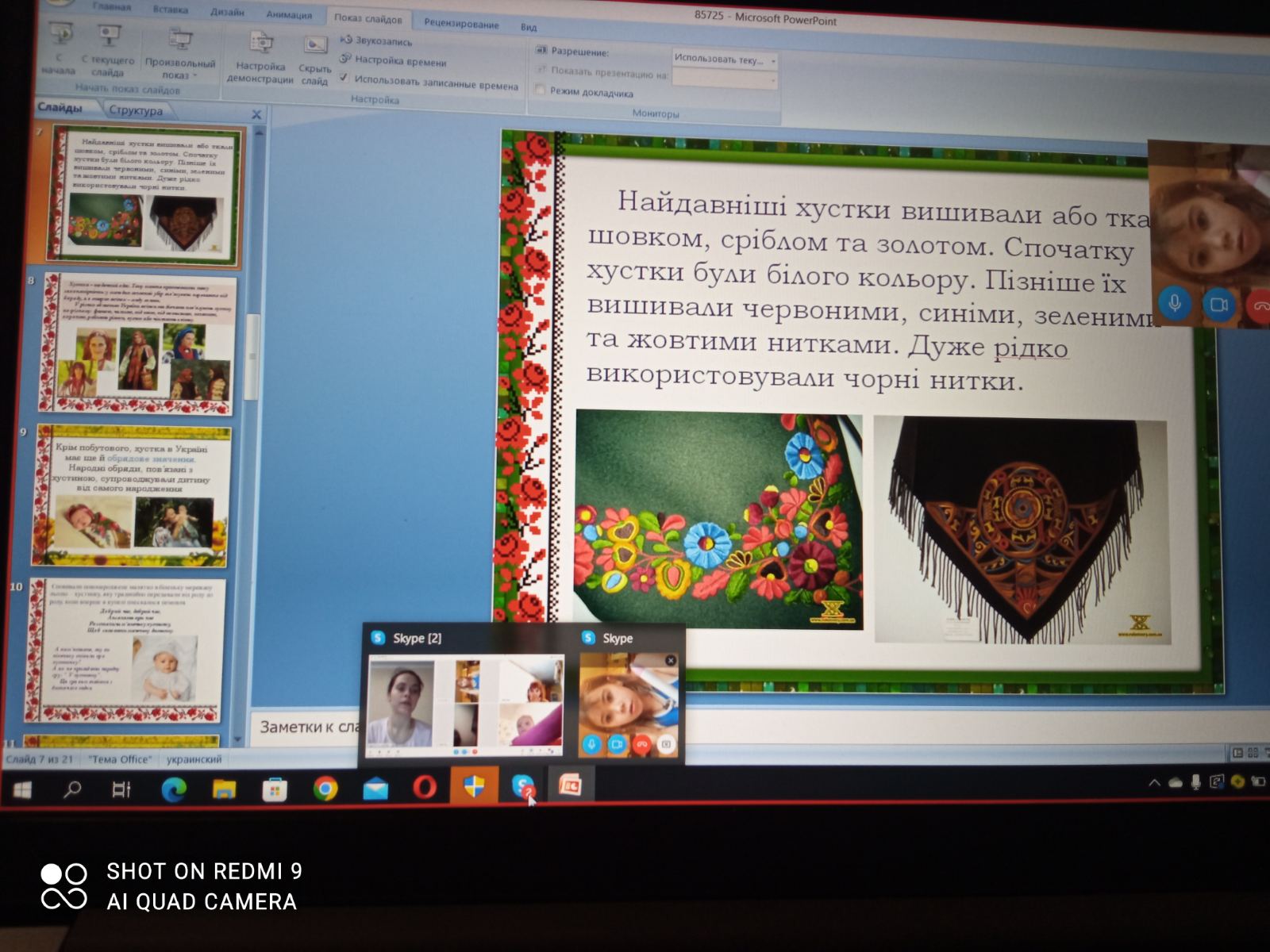Launch Microsoft Edge from taskbar
Image resolution: width=1270 pixels, height=952 pixels.
tap(173, 789)
